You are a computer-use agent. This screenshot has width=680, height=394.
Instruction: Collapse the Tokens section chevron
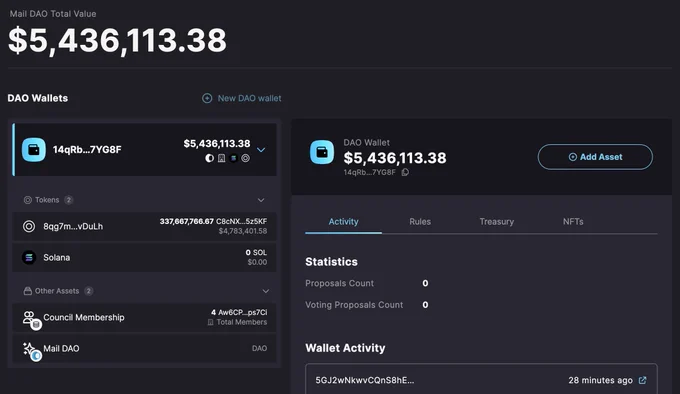(x=261, y=200)
